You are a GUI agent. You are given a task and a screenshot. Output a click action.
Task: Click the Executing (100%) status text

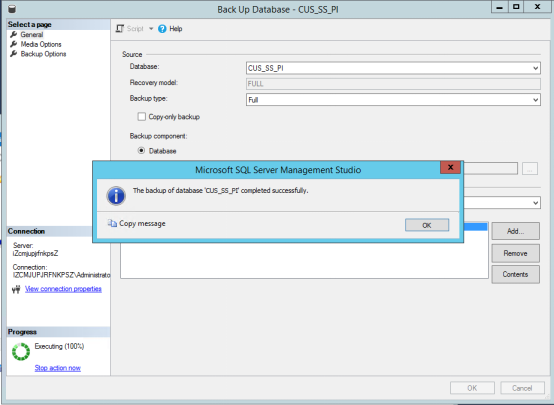click(x=59, y=346)
